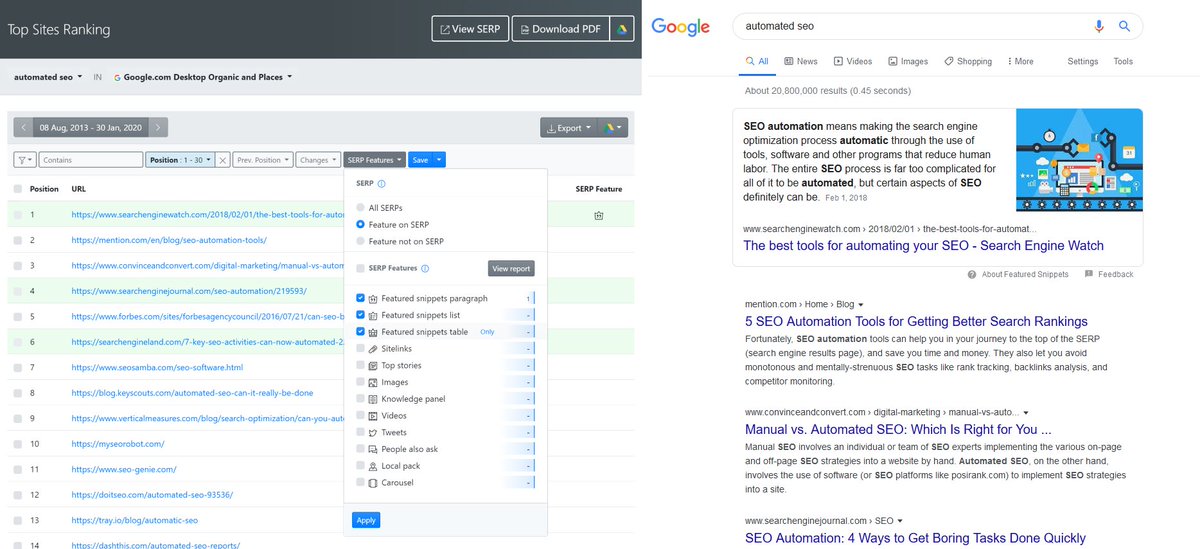Image resolution: width=1200 pixels, height=549 pixels.
Task: Click the Contains filter text field
Action: click(x=91, y=160)
